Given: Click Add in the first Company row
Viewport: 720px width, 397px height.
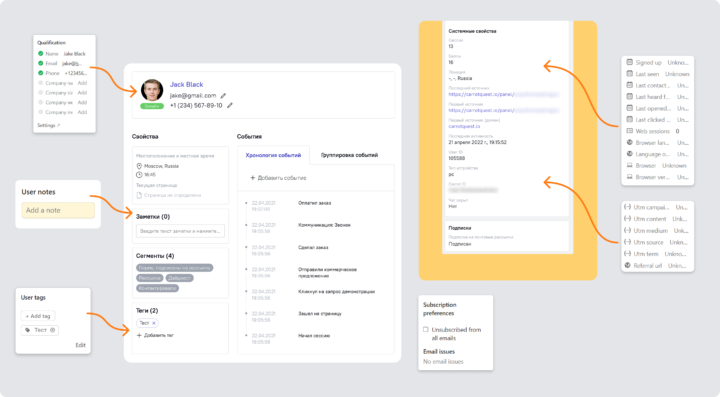Looking at the screenshot, I should click(x=82, y=83).
